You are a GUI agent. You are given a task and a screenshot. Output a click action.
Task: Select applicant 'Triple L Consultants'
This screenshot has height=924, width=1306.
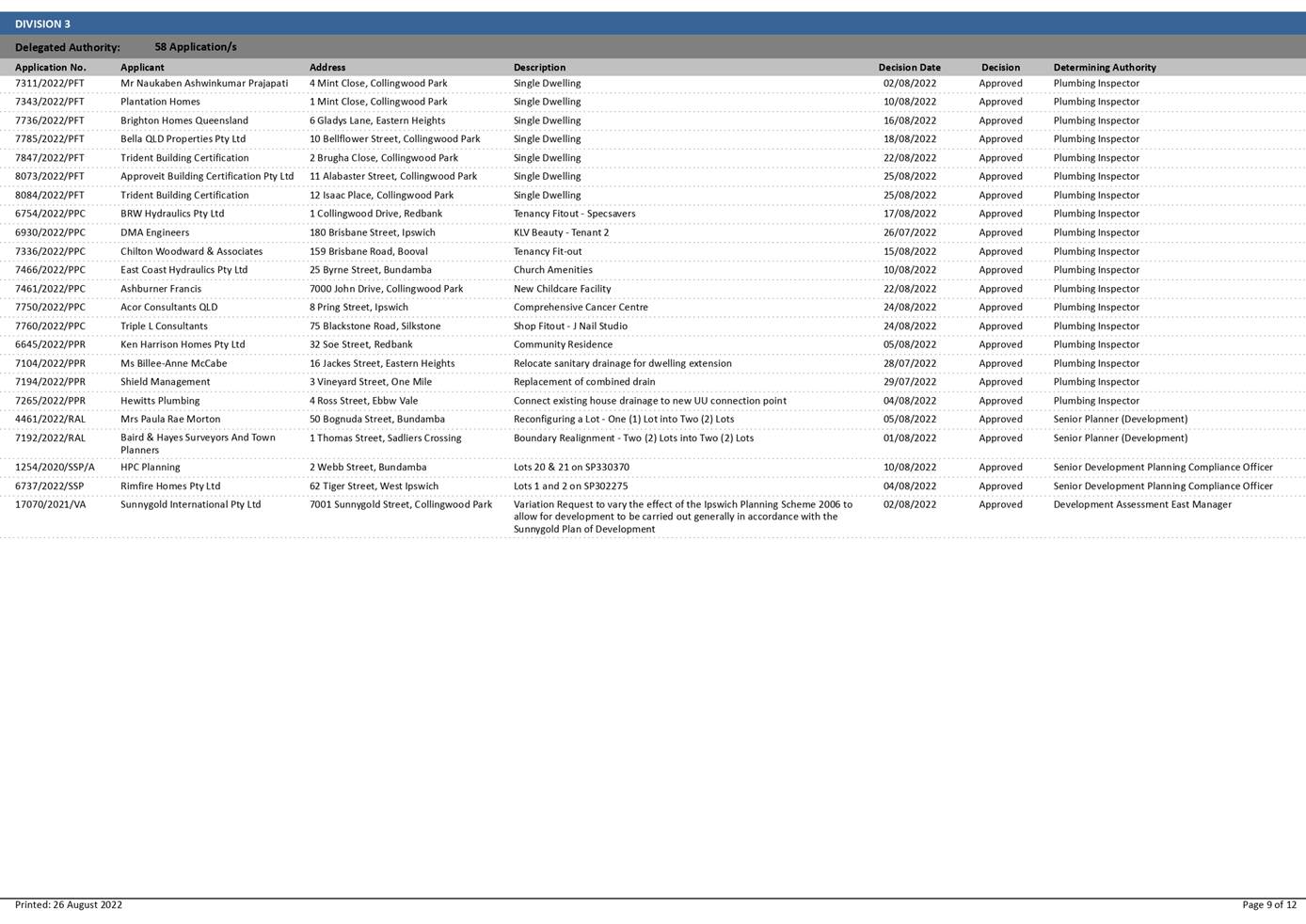pos(164,326)
